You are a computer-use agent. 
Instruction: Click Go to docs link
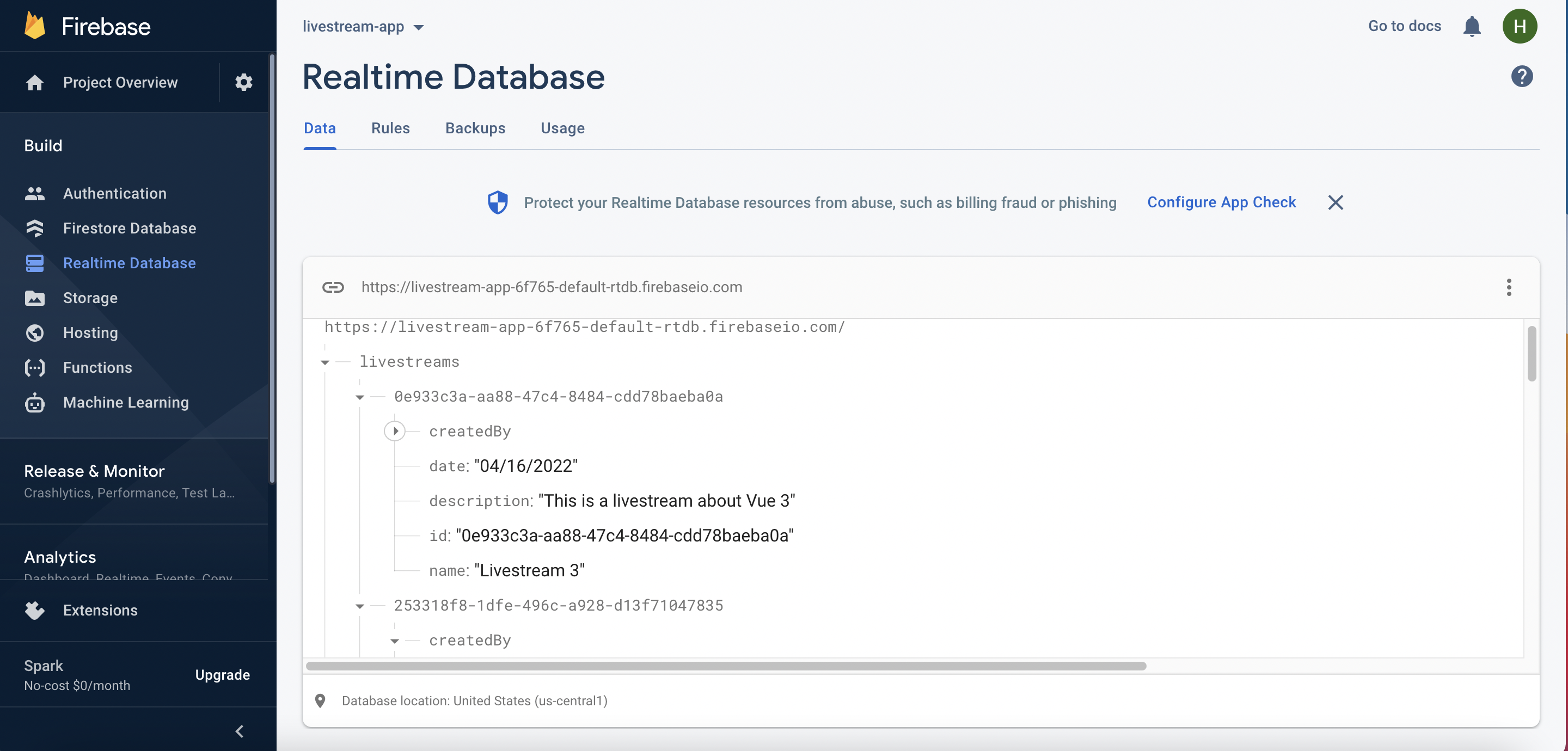1404,26
